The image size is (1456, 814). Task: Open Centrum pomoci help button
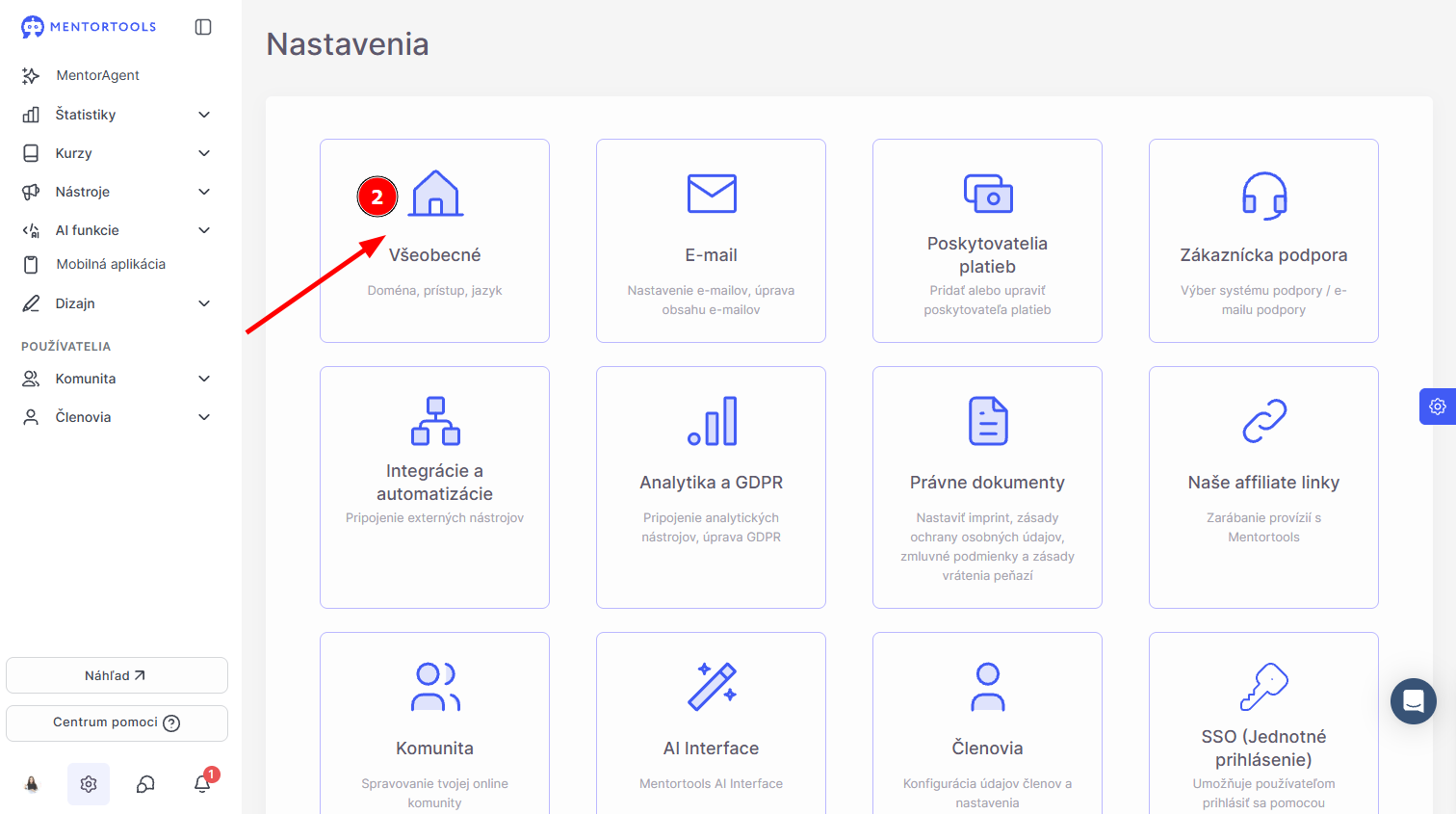117,723
